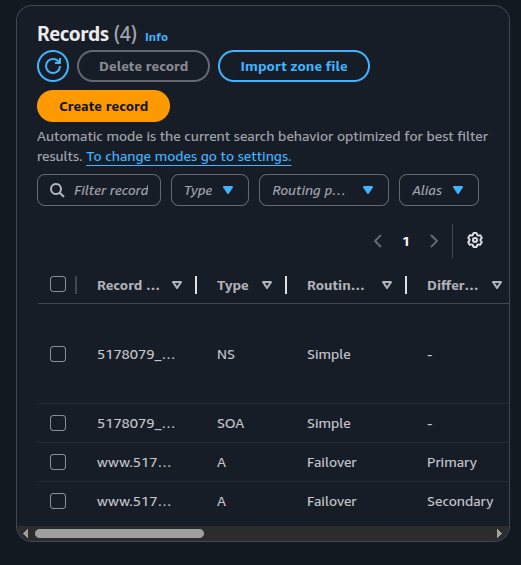Go to previous page arrow
The height and width of the screenshot is (565, 521).
(x=378, y=241)
